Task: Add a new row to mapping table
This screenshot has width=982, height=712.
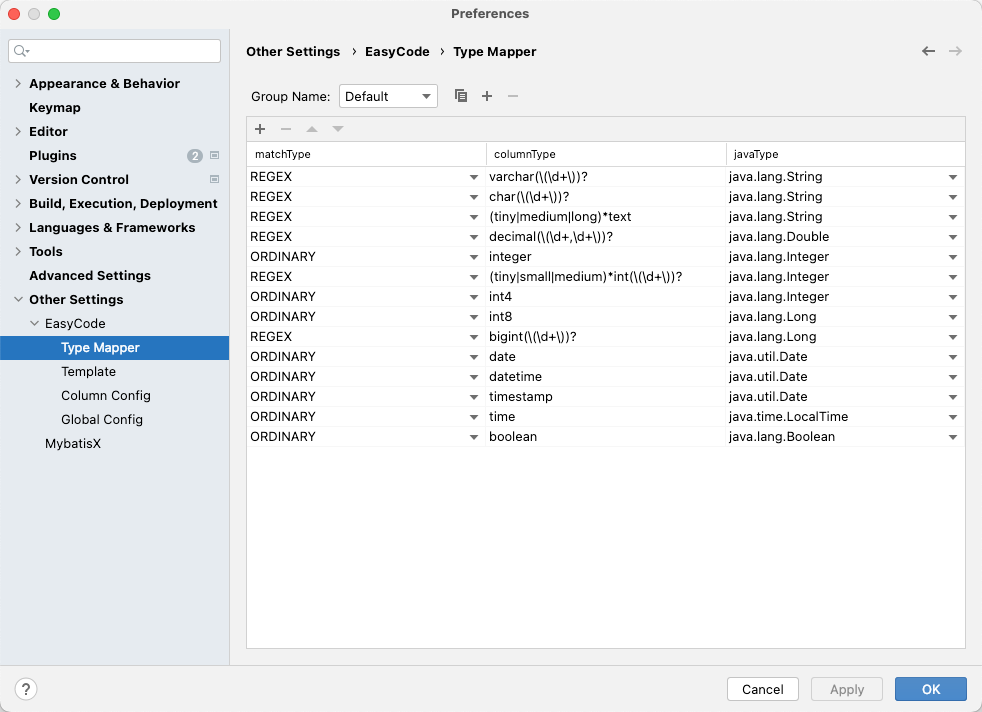Action: (260, 129)
